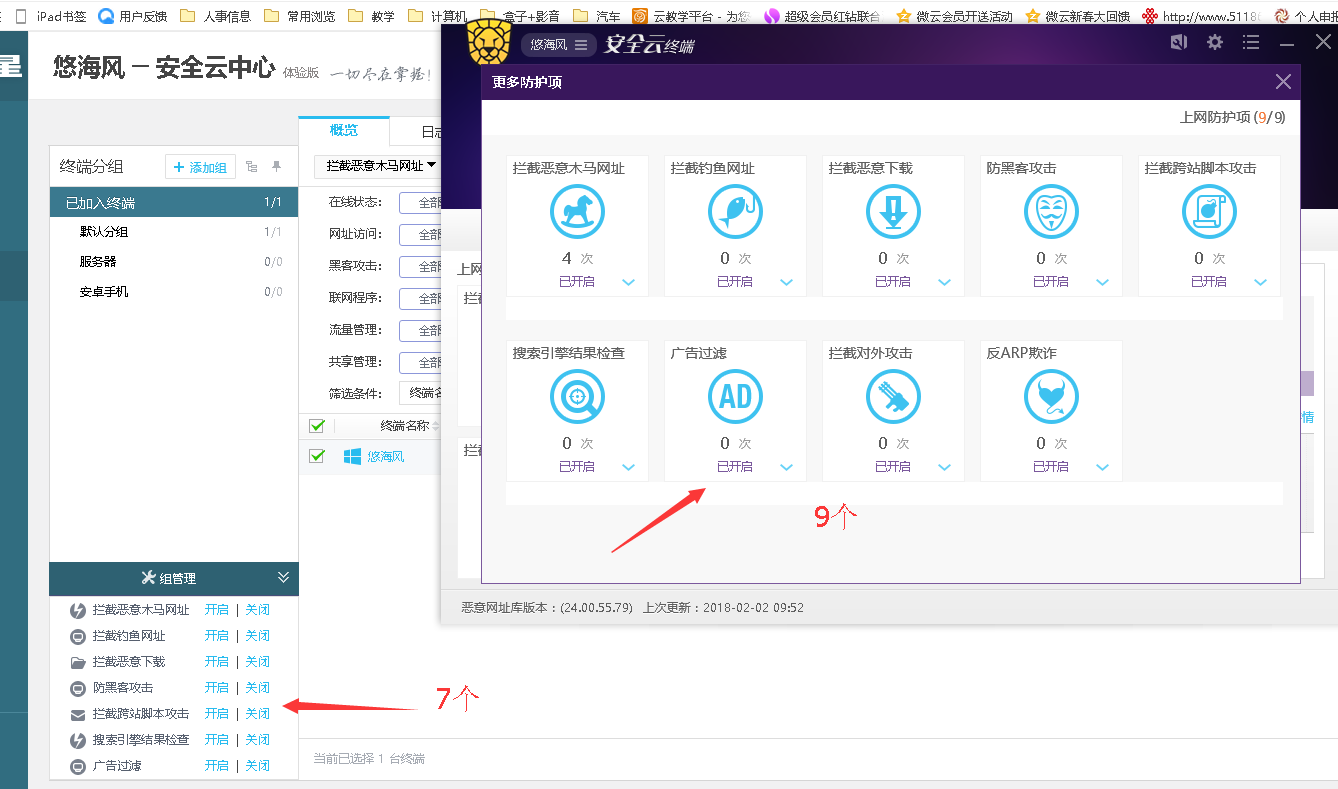Click 关闭 for 防黑客攻击 in 组管理
1338x789 pixels.
coord(258,688)
